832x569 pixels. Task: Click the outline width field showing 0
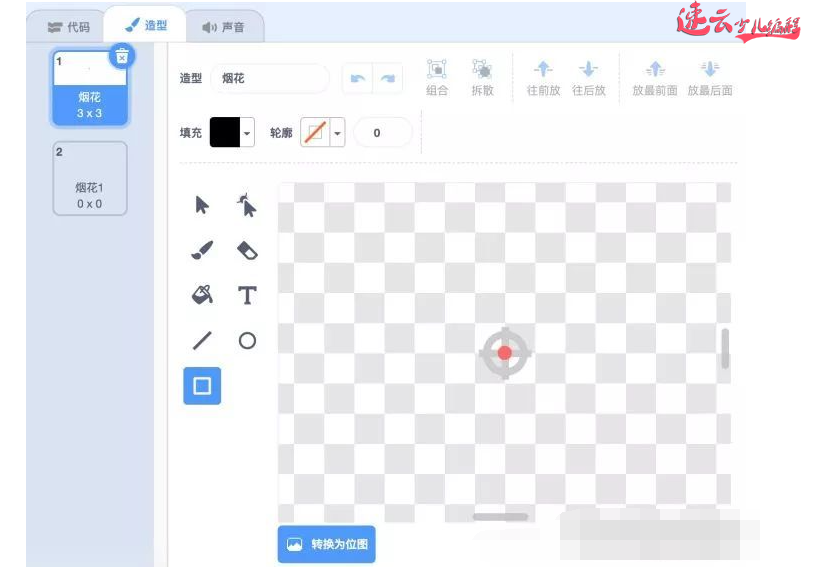click(x=382, y=133)
